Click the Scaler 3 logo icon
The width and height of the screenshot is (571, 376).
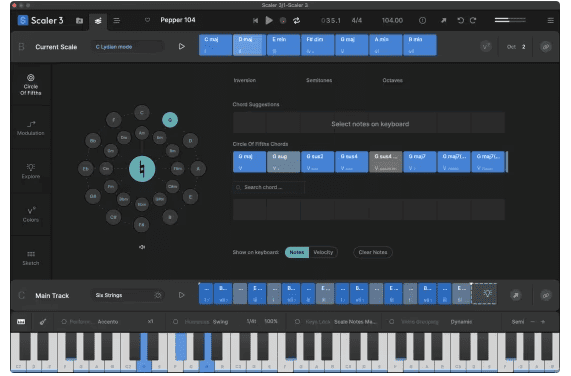pyautogui.click(x=23, y=20)
